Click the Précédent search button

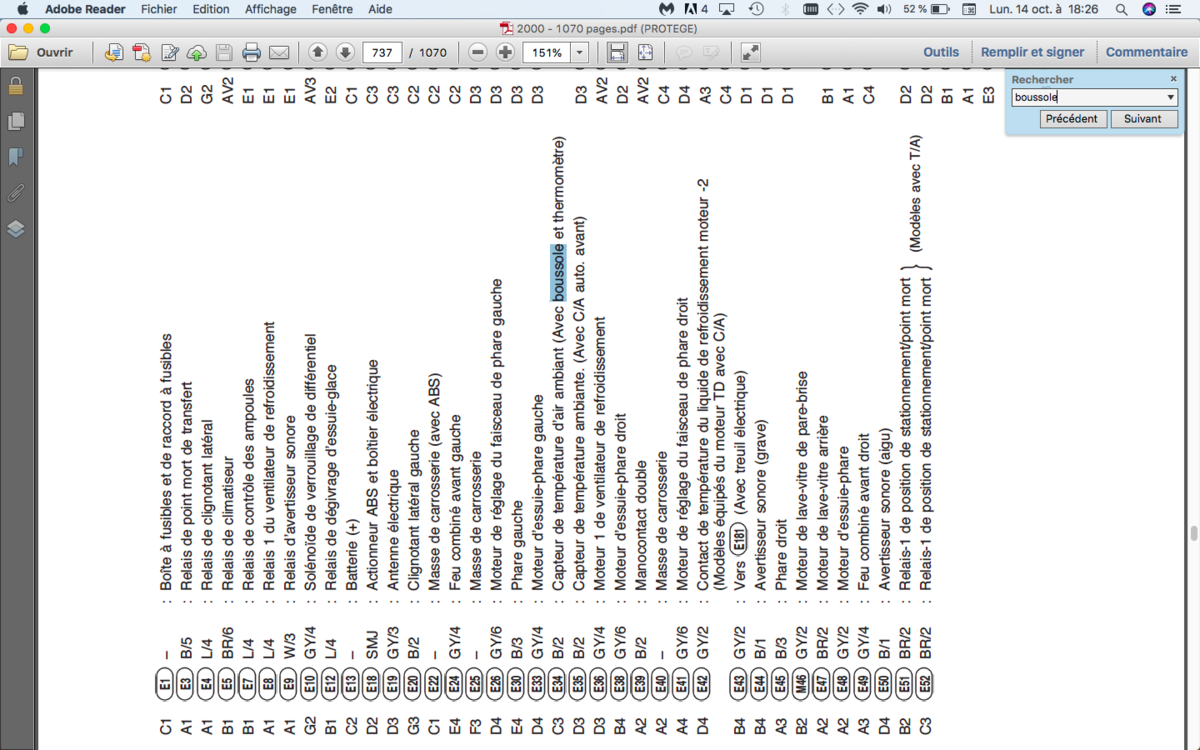coord(1072,118)
